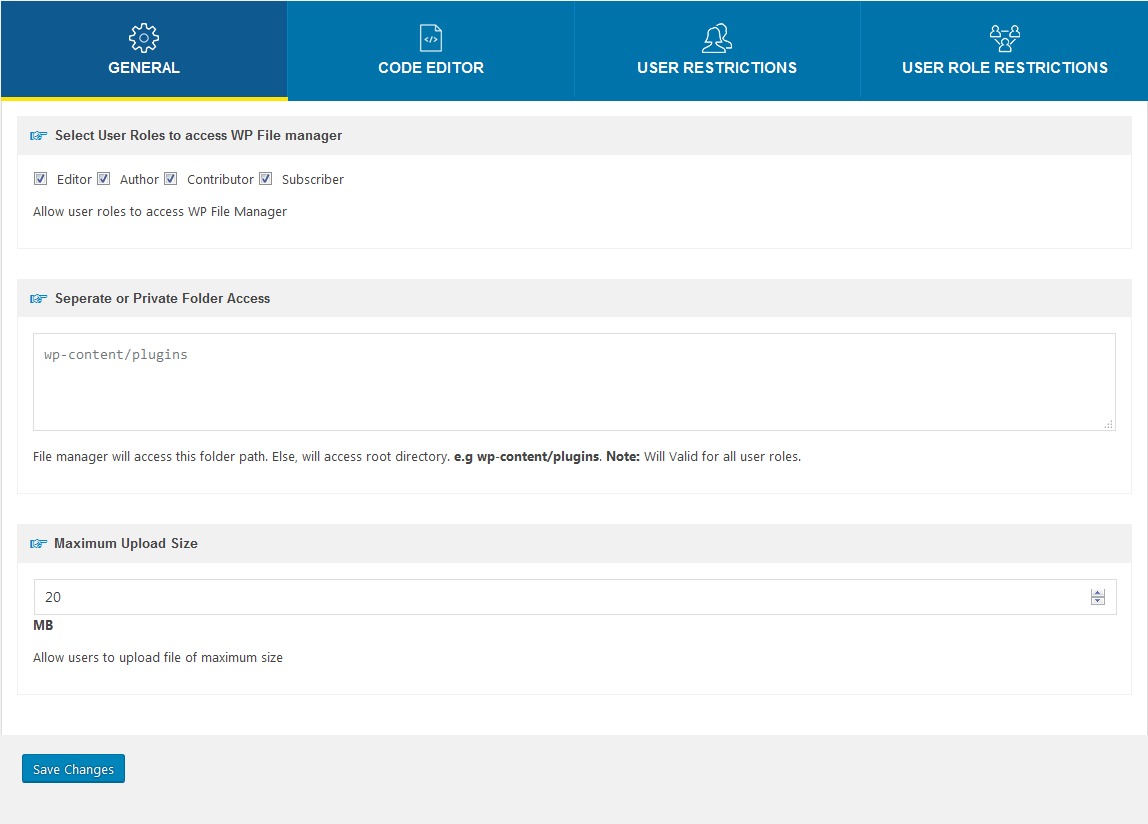
Task: Toggle the Author role checkbox
Action: pyautogui.click(x=103, y=179)
